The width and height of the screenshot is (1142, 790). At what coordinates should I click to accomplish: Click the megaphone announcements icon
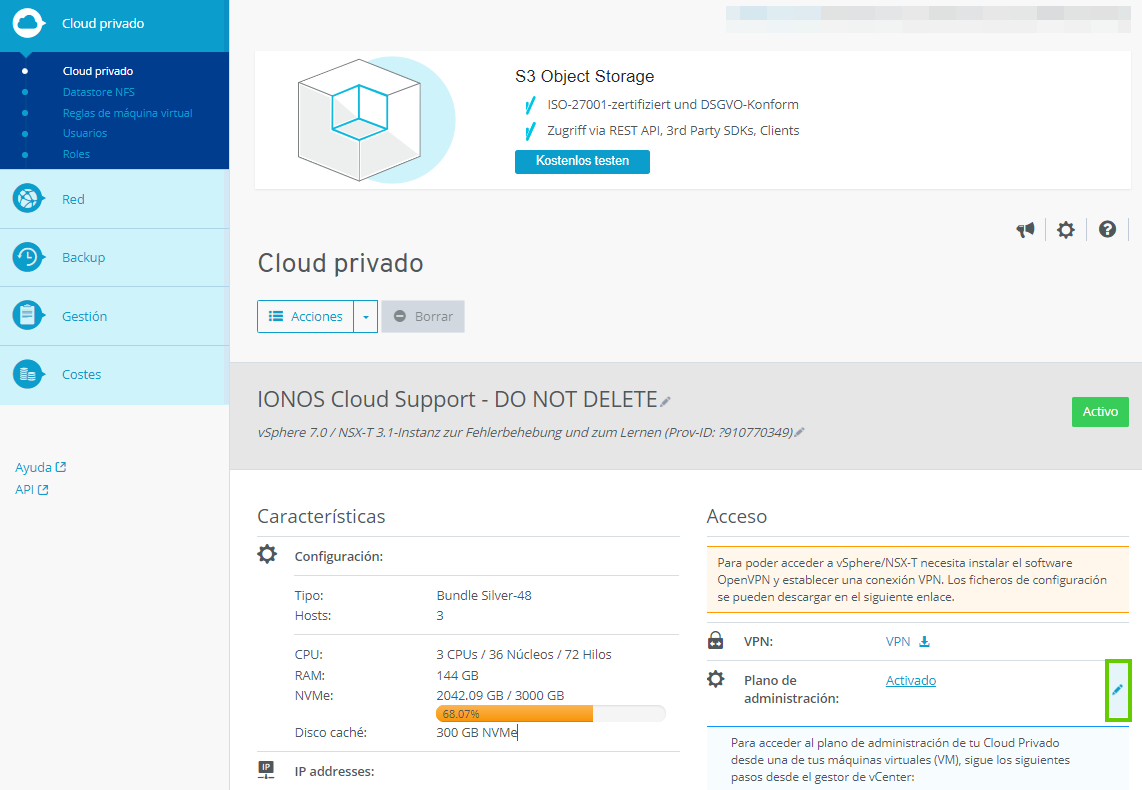coord(1025,230)
